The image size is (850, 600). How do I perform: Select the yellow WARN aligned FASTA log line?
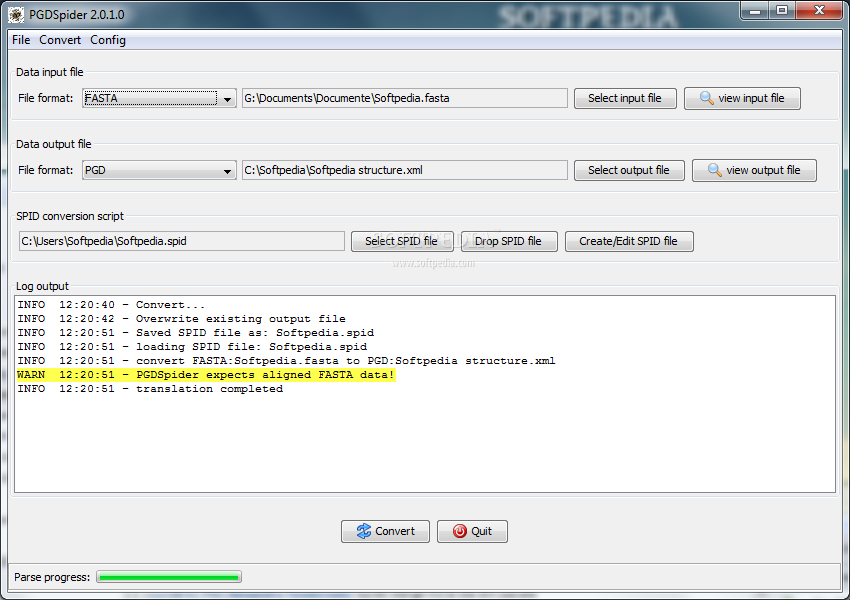(206, 375)
